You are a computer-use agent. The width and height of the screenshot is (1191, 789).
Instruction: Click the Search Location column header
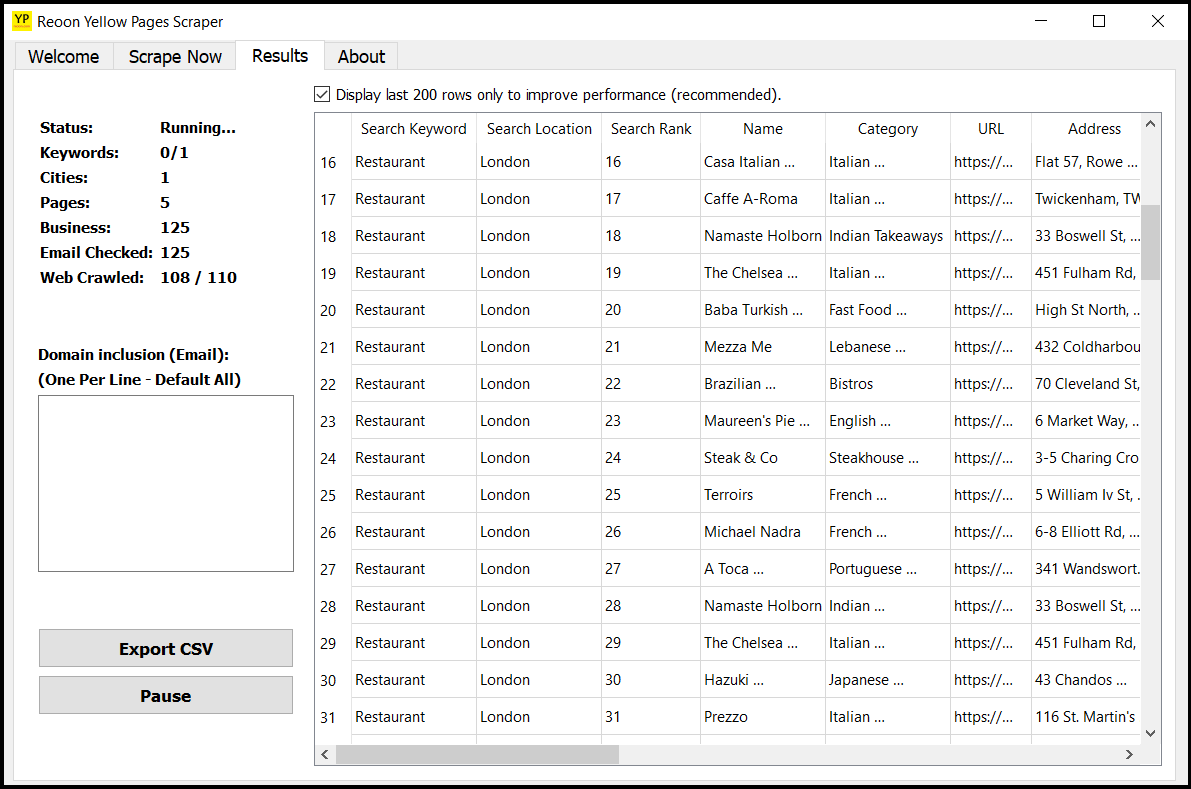(x=539, y=128)
